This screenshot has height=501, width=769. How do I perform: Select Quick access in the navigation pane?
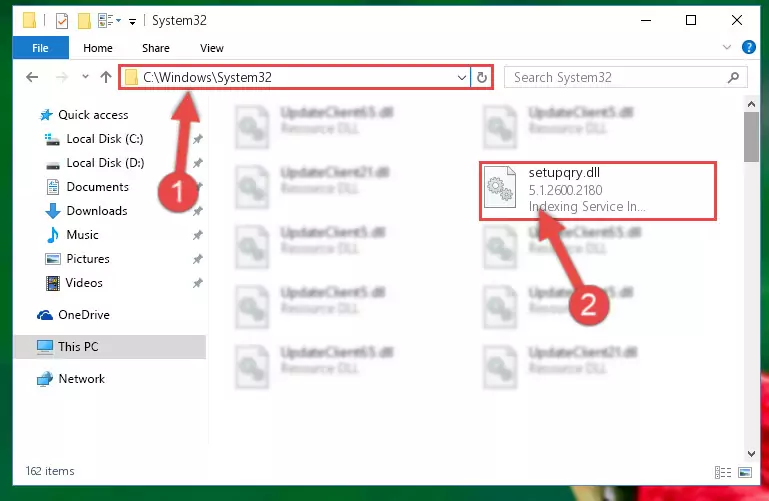93,115
